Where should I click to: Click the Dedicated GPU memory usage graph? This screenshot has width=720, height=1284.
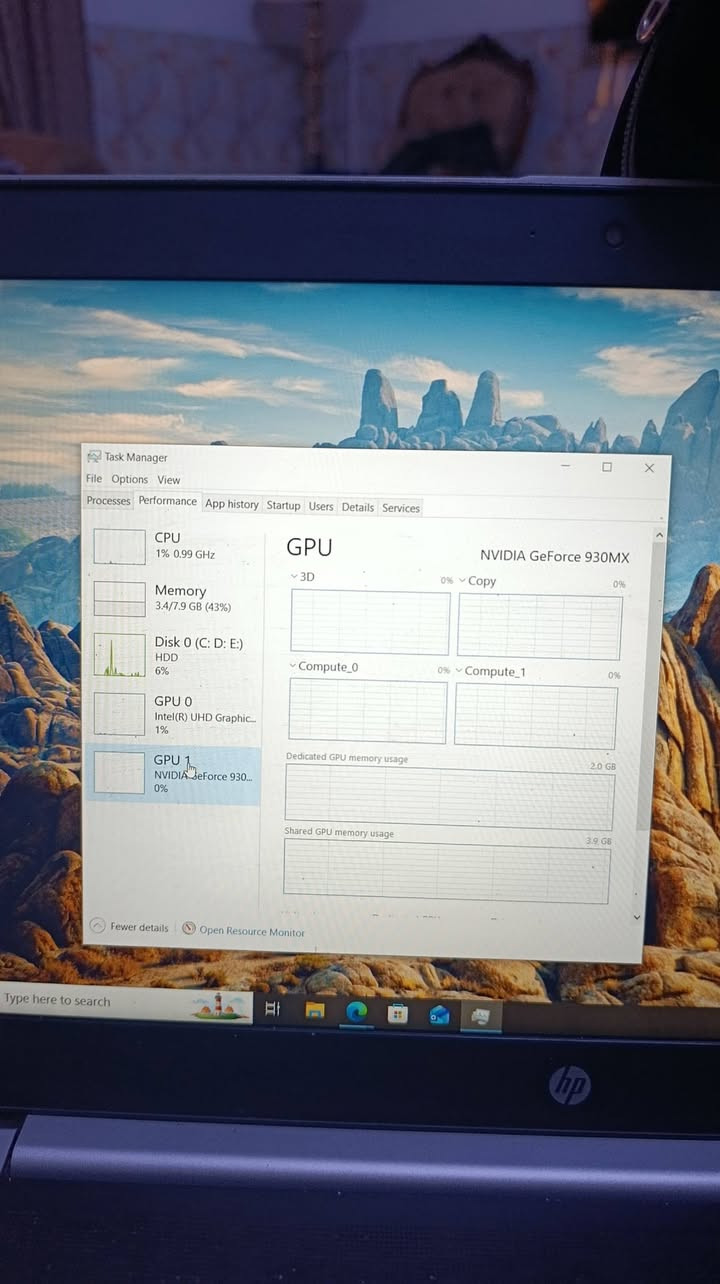click(449, 797)
